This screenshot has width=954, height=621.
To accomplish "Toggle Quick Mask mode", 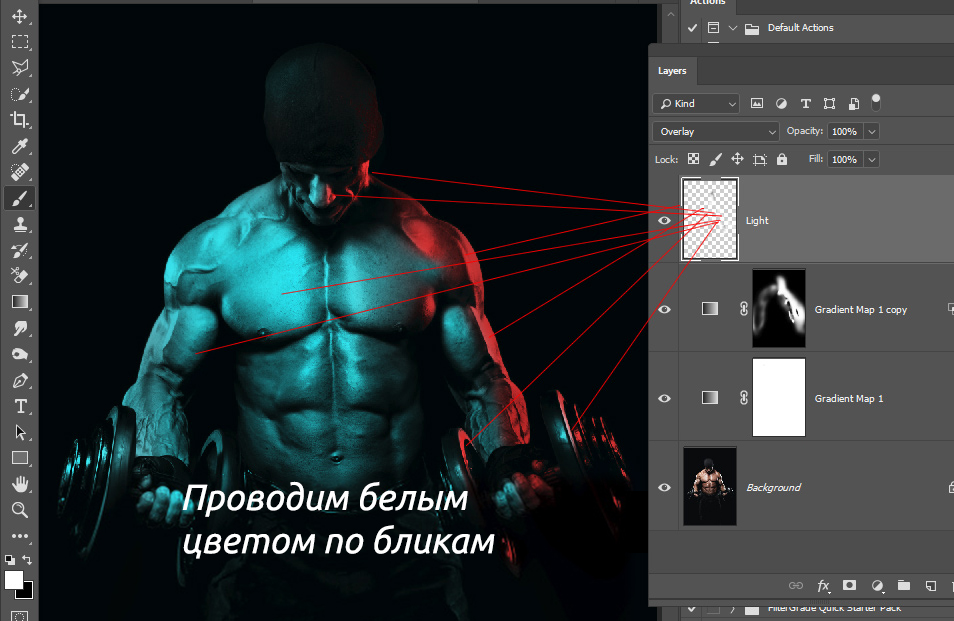I will pos(19,616).
